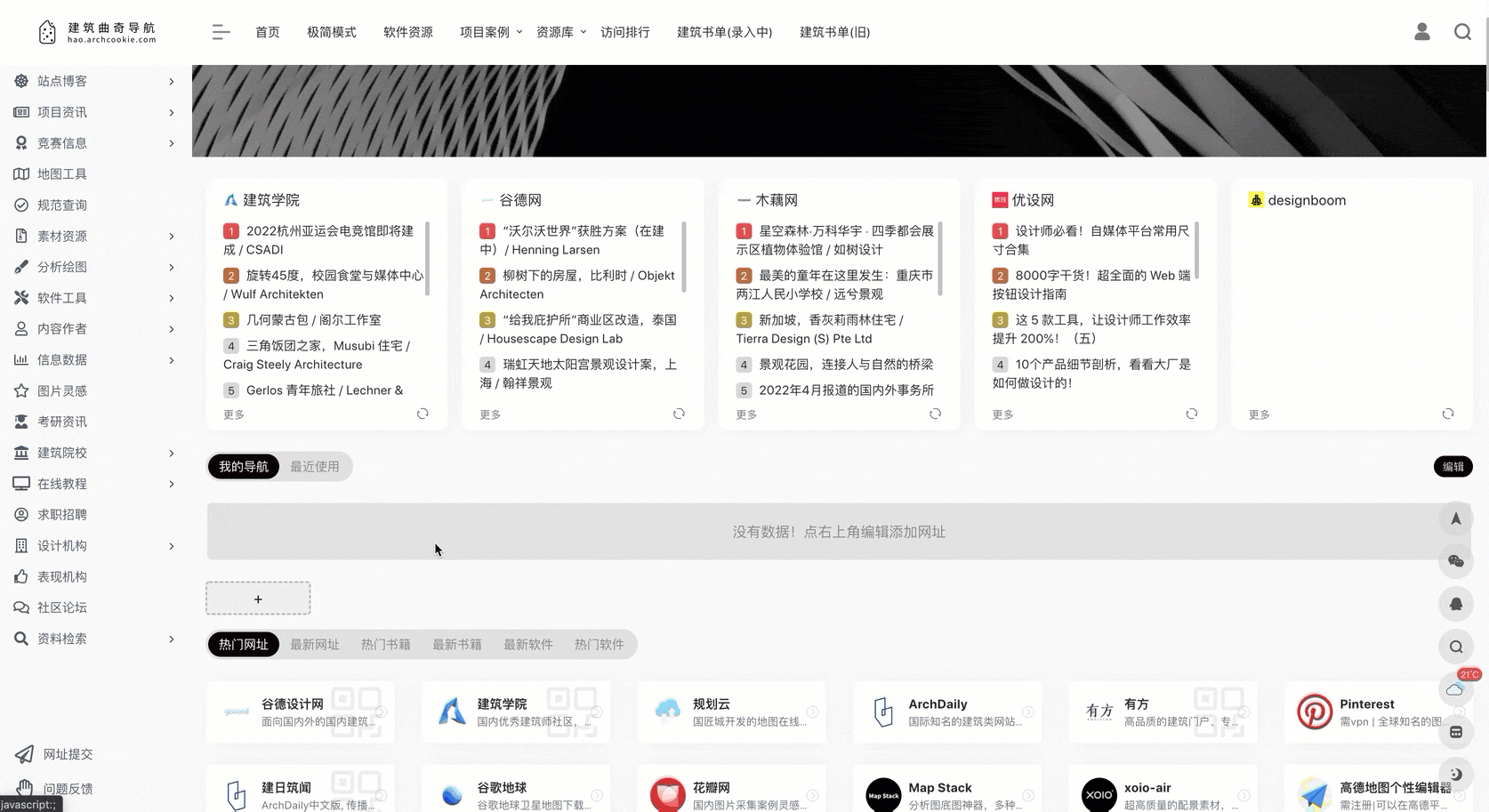The width and height of the screenshot is (1489, 812).
Task: Open article 景观花园，连接人与自然的桥梁
Action: pyautogui.click(x=846, y=365)
